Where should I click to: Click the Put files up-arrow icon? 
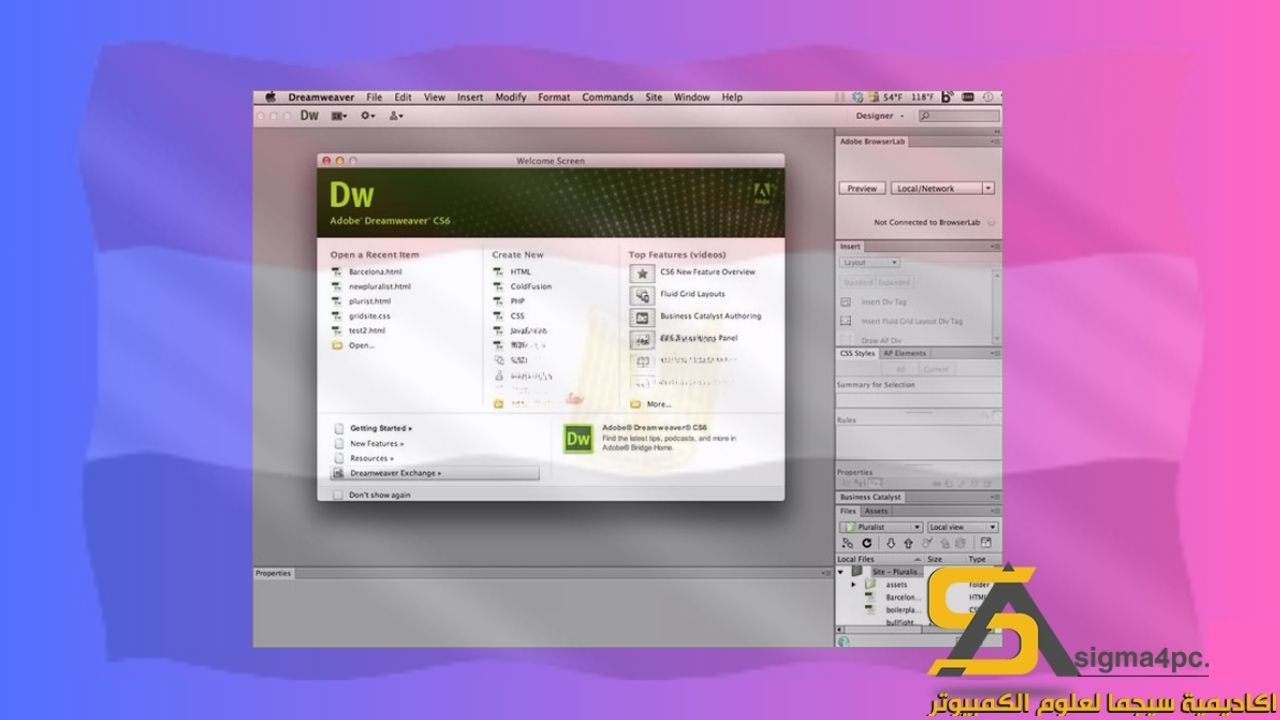pyautogui.click(x=908, y=543)
